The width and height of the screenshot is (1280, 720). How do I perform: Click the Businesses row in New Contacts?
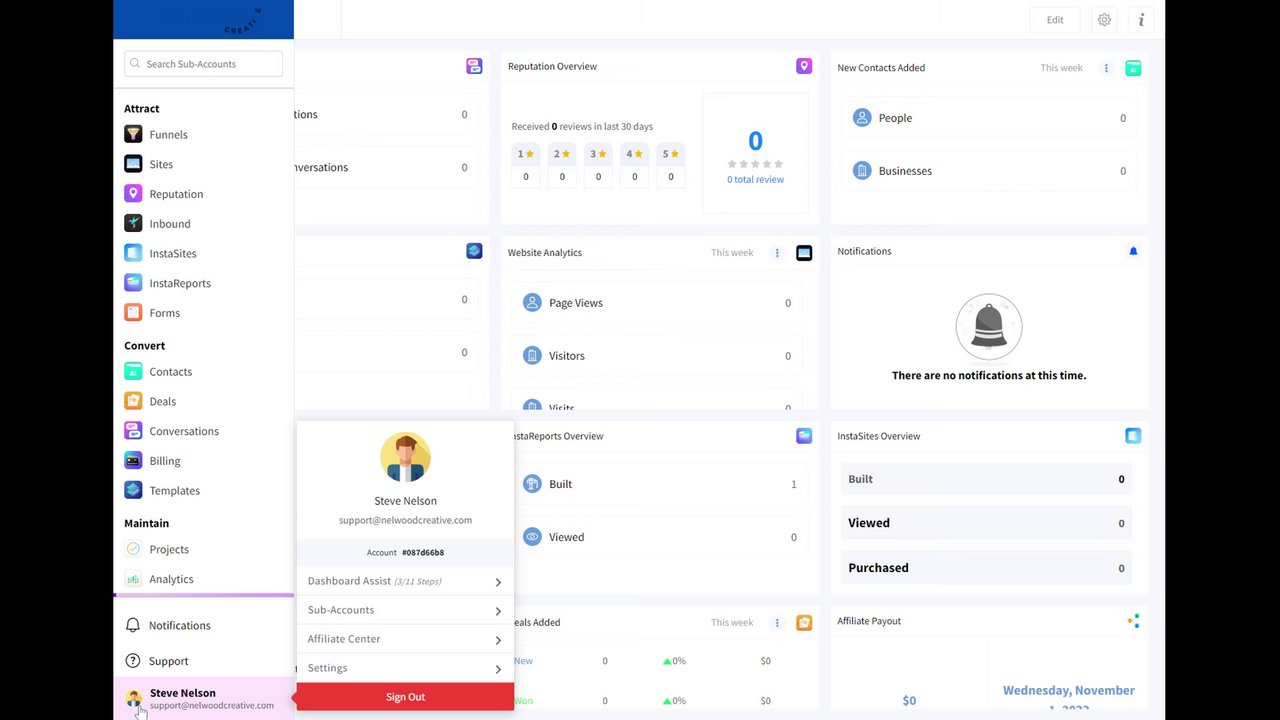[989, 171]
